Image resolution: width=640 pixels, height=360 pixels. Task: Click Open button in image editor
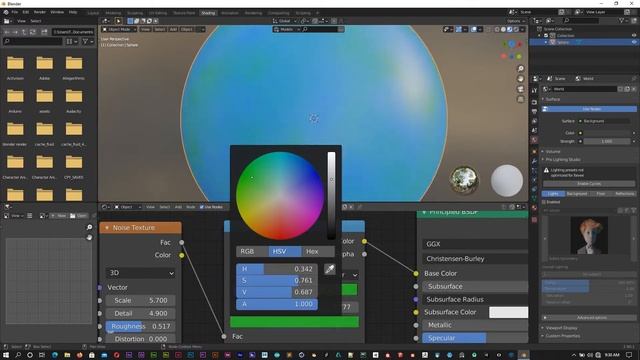coord(79,216)
